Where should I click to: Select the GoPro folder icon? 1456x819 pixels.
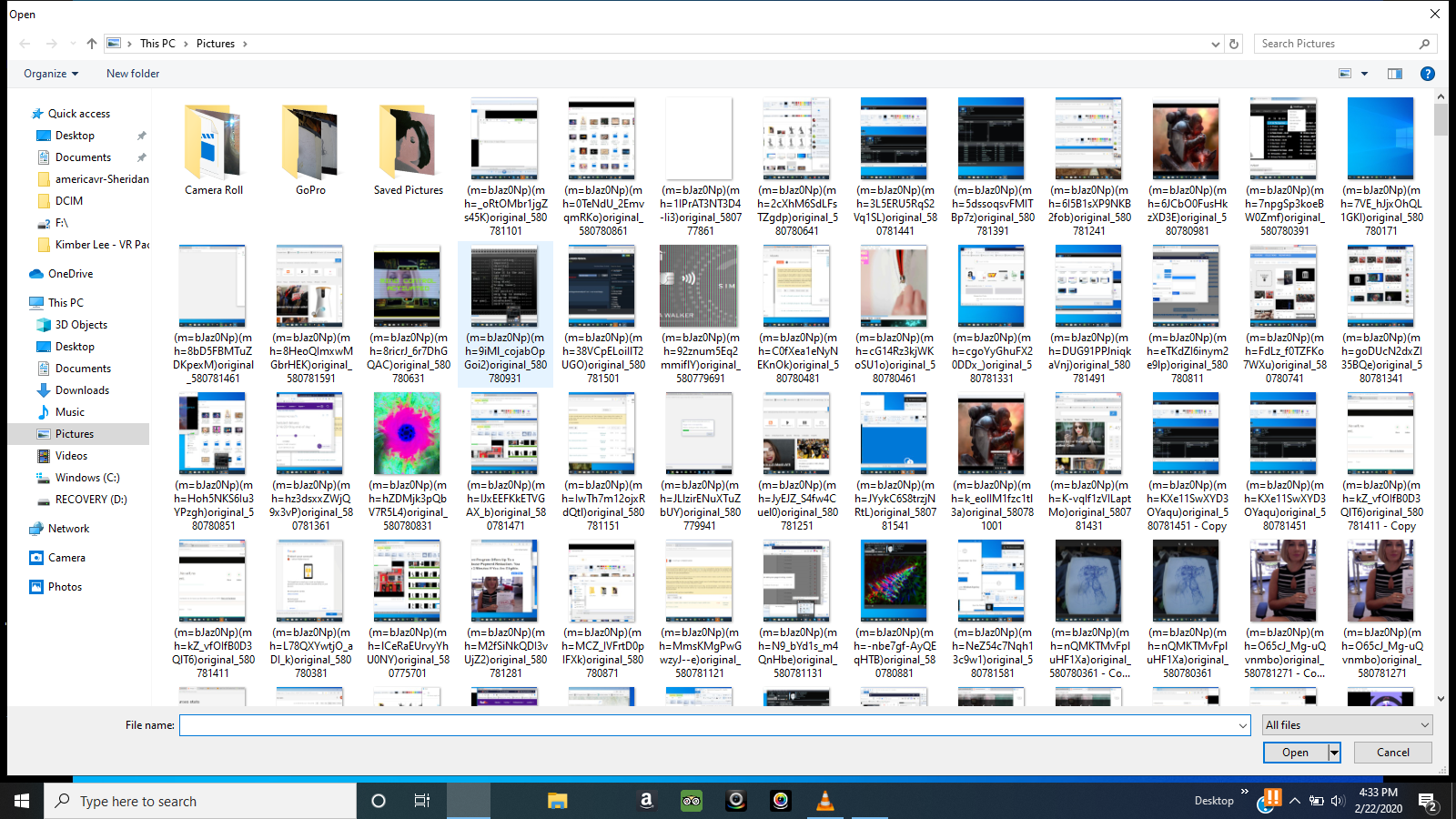coord(310,141)
